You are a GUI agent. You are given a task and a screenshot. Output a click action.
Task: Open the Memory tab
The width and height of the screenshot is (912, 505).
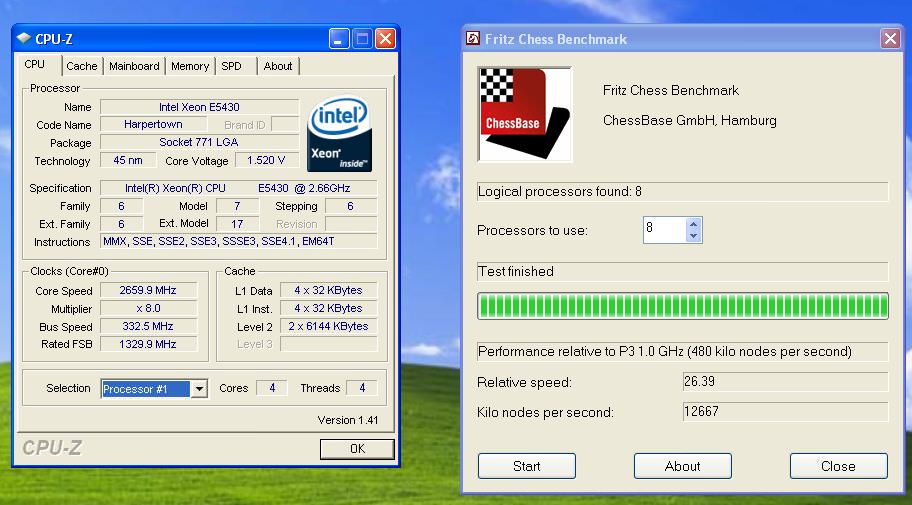click(x=190, y=66)
